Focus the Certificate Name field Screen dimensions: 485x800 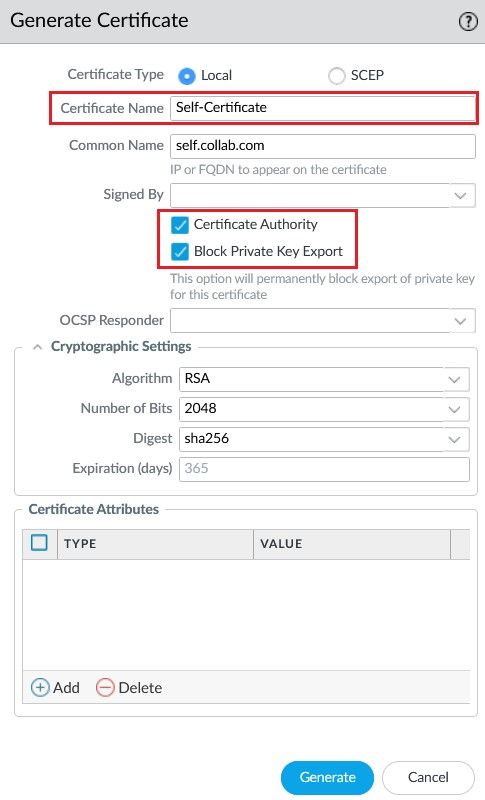pos(322,108)
